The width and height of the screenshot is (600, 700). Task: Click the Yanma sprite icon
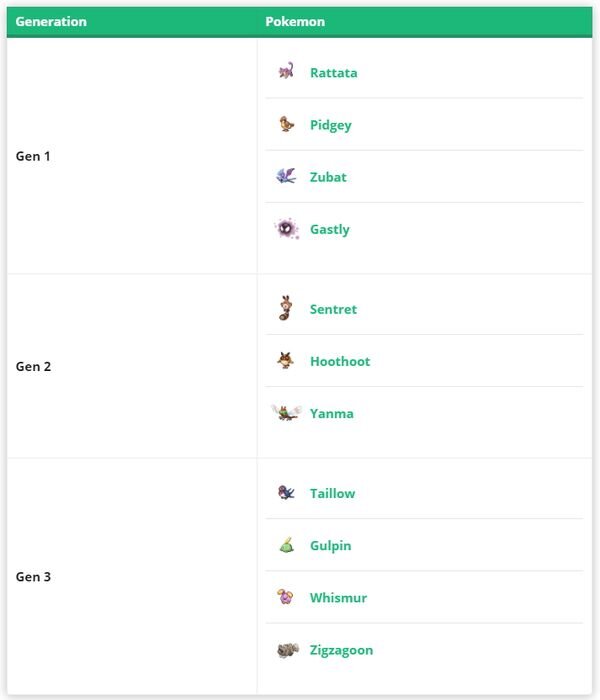(x=286, y=413)
